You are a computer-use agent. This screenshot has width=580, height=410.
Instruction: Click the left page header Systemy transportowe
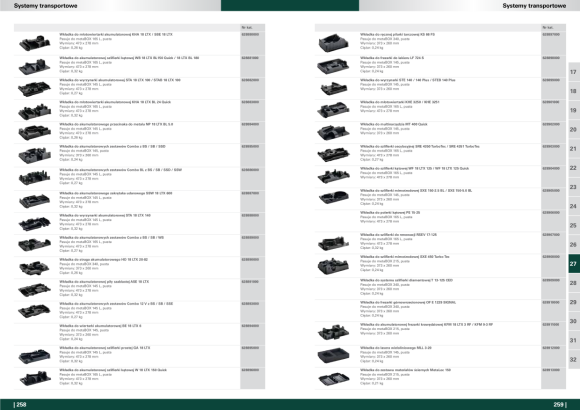(45, 6)
